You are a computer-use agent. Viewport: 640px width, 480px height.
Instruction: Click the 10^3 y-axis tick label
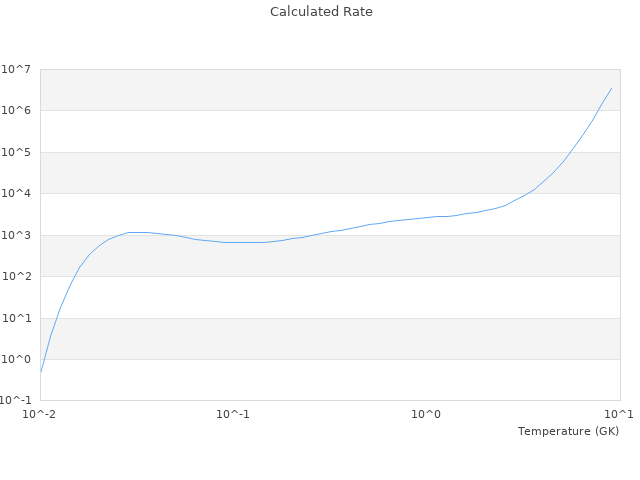[x=17, y=236]
